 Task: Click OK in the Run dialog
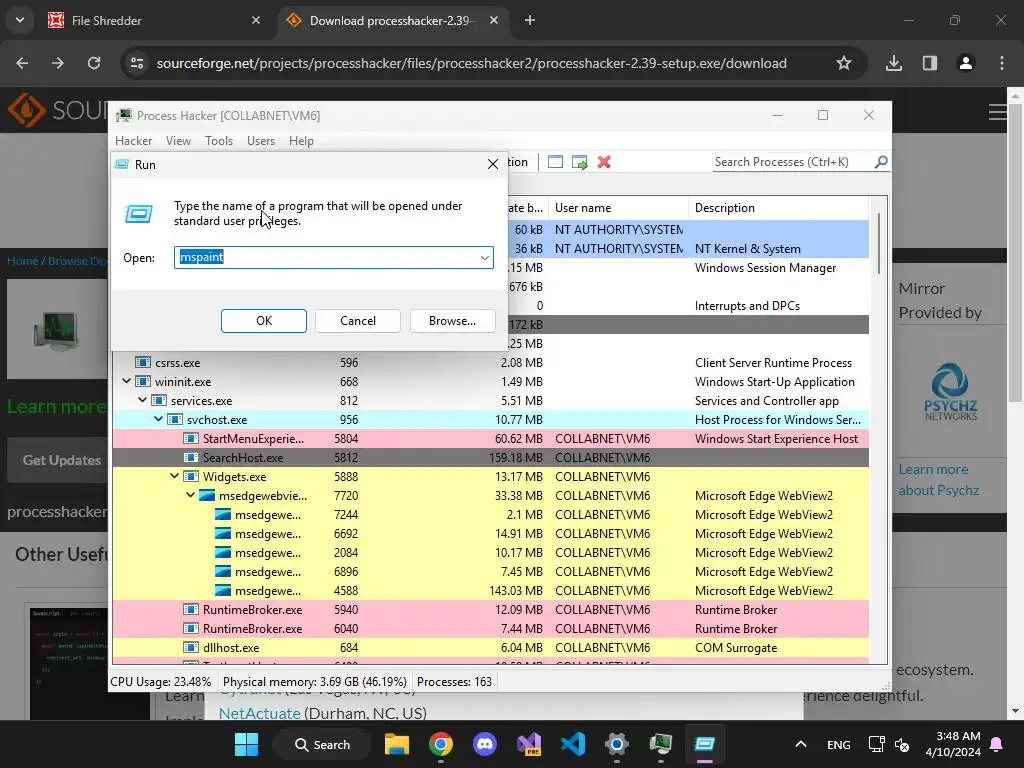[x=264, y=321]
